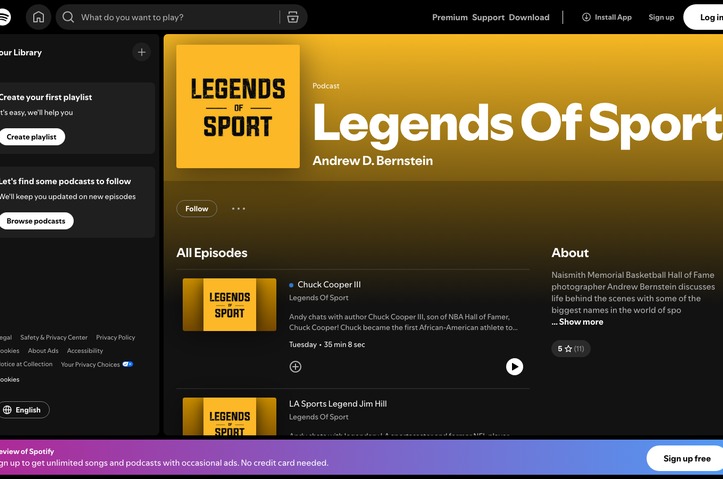Click "Let's find some podcasts to follow" text

tap(65, 181)
